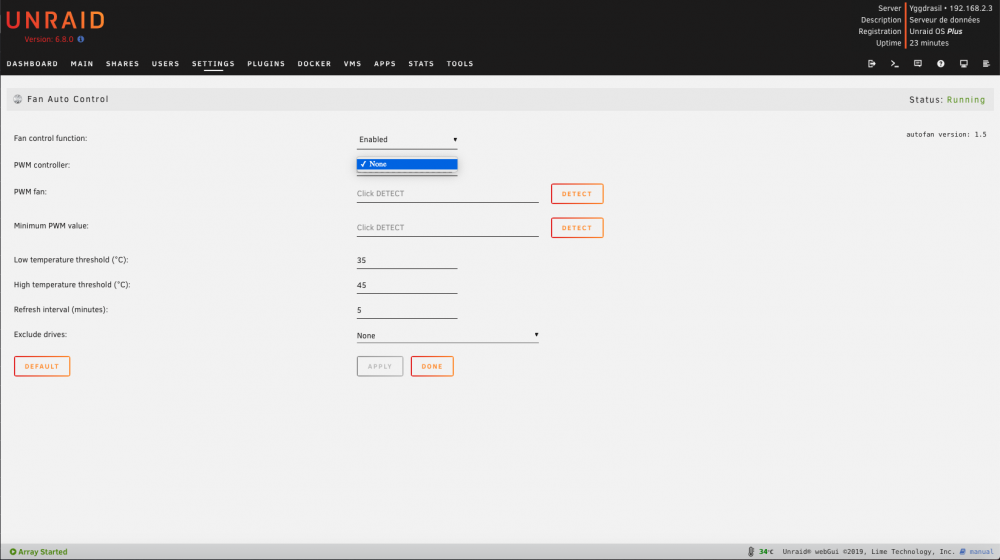Open the Apps tab
This screenshot has width=1000, height=560.
tap(385, 64)
